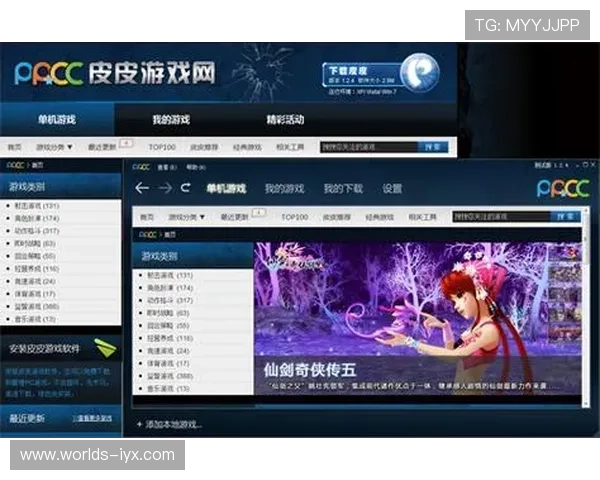Switch to 单机游戏 tab in the client

(x=226, y=188)
